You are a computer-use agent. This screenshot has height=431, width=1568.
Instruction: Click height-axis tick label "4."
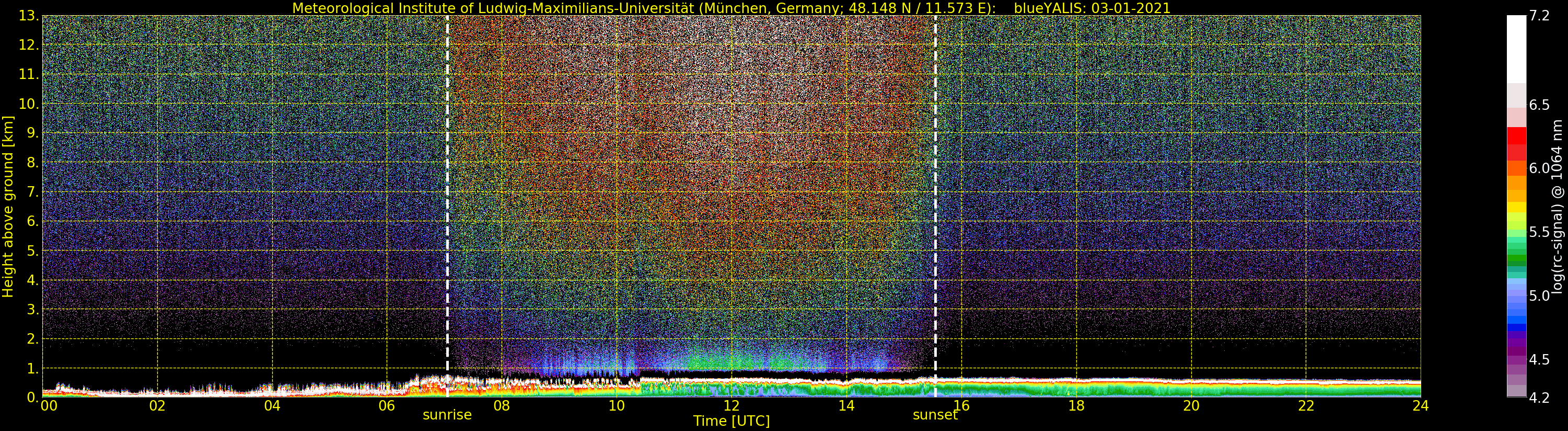tap(32, 280)
